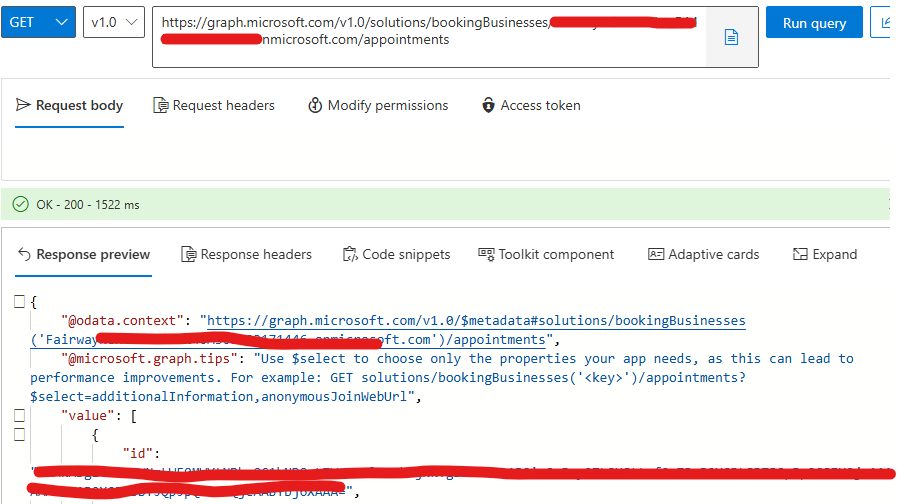Open the Request headers tab

coord(214,105)
